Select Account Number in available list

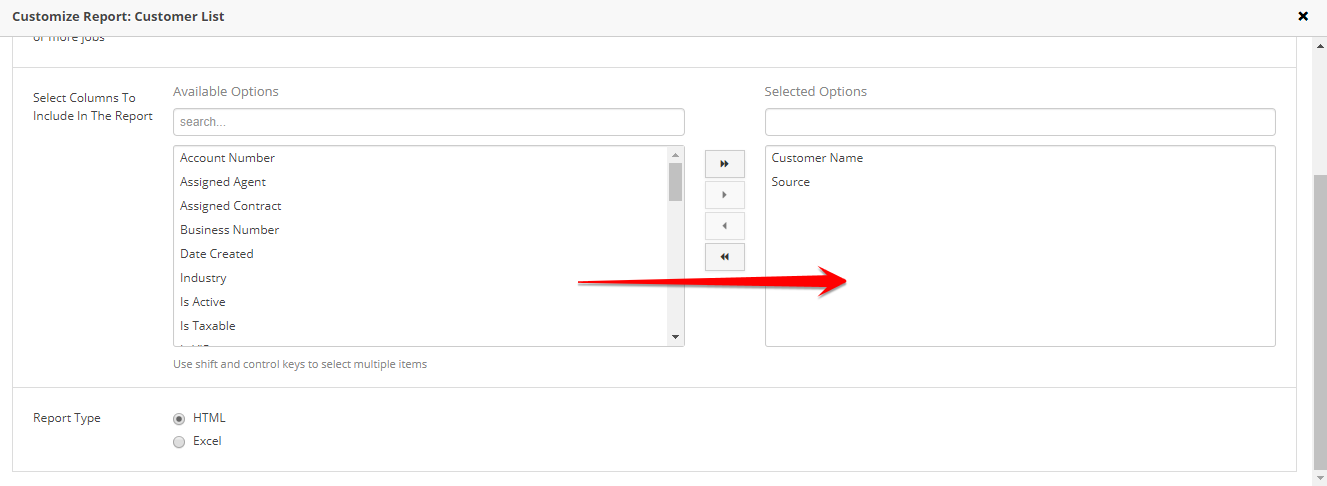click(x=421, y=158)
